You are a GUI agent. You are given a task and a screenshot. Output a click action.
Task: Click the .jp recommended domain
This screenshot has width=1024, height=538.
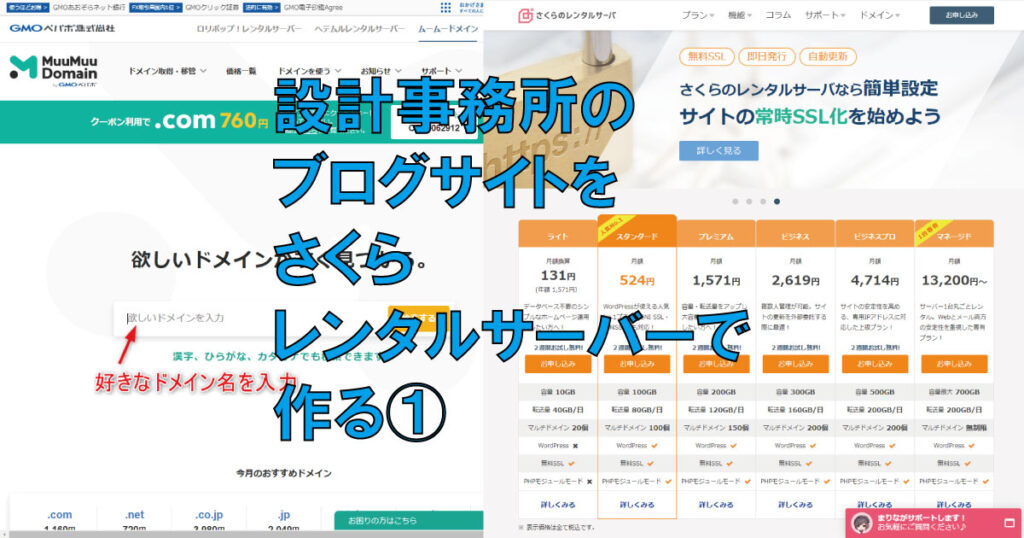pos(283,514)
